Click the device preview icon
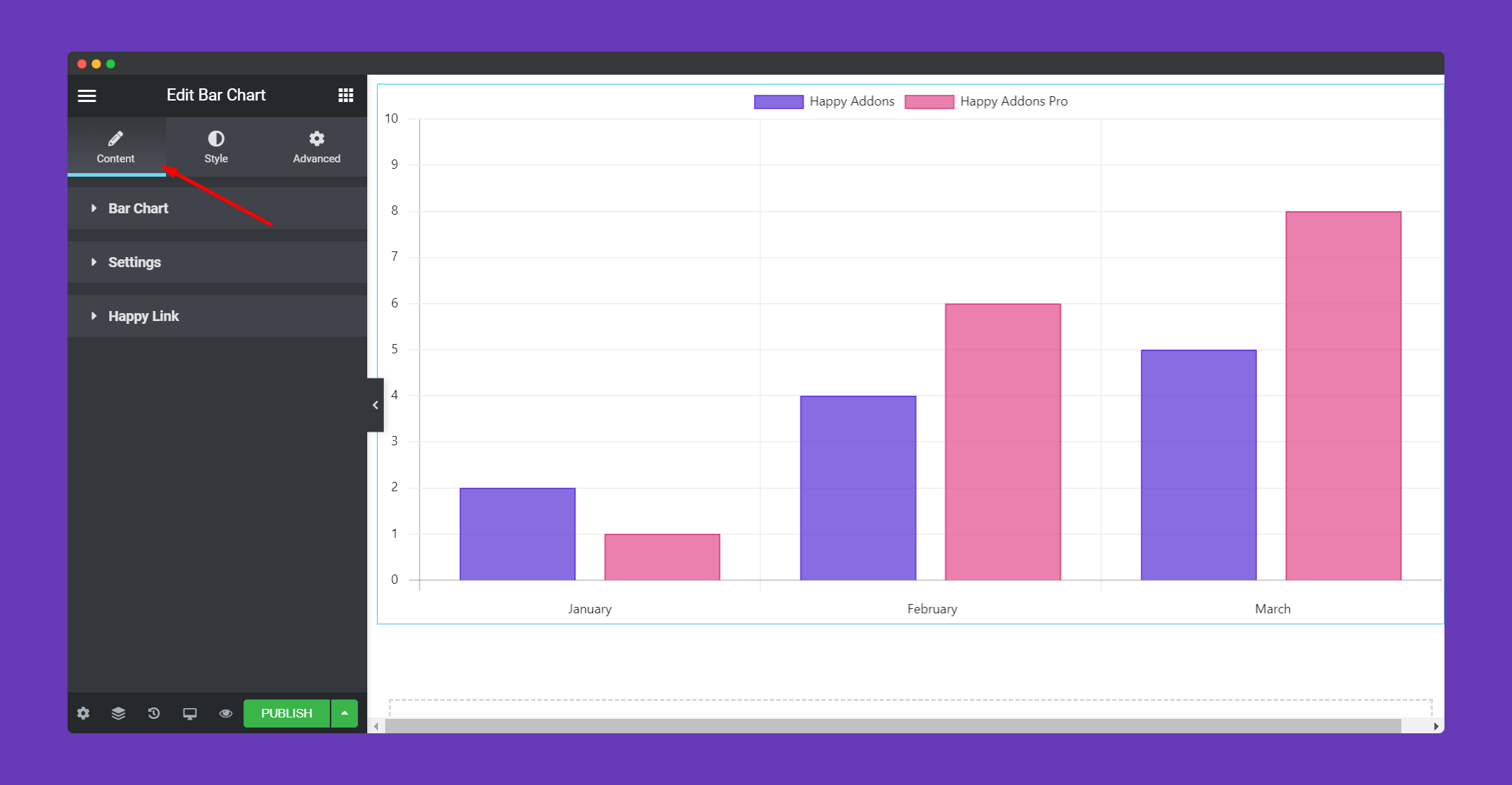Screen dimensions: 1512x785 coord(189,713)
